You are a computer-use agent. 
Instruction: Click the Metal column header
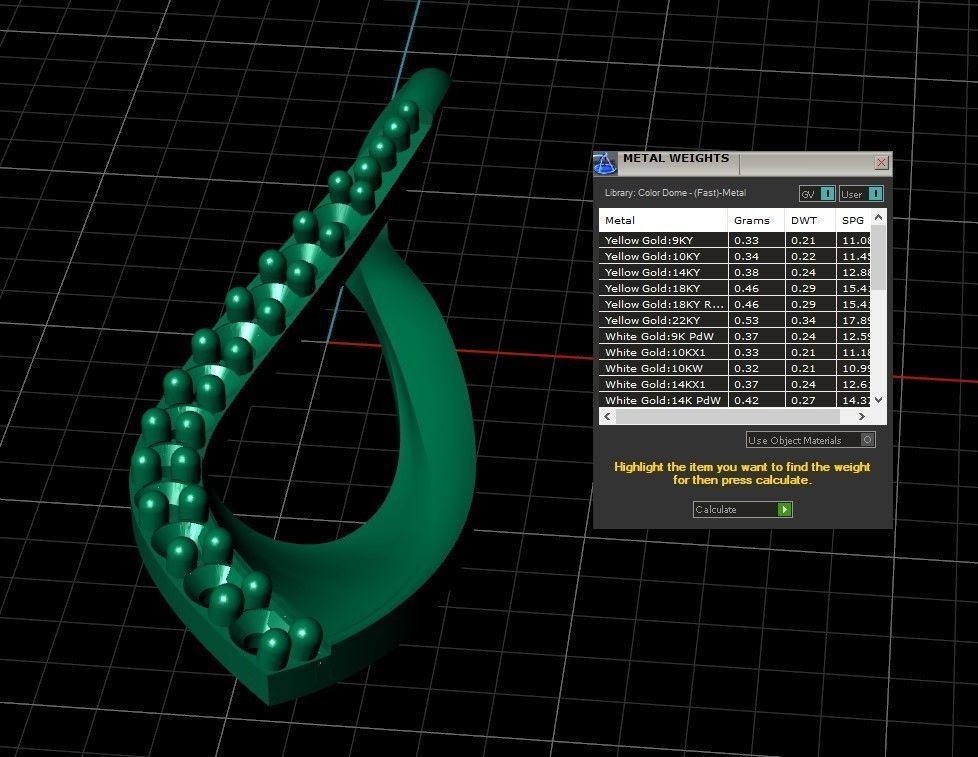663,220
